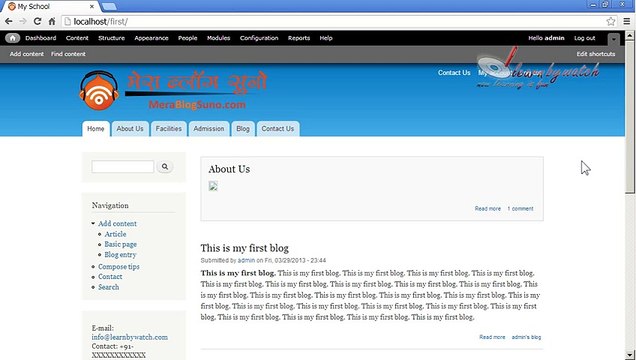This screenshot has width=636, height=360.
Task: Click Read more under About Us
Action: [x=488, y=209]
